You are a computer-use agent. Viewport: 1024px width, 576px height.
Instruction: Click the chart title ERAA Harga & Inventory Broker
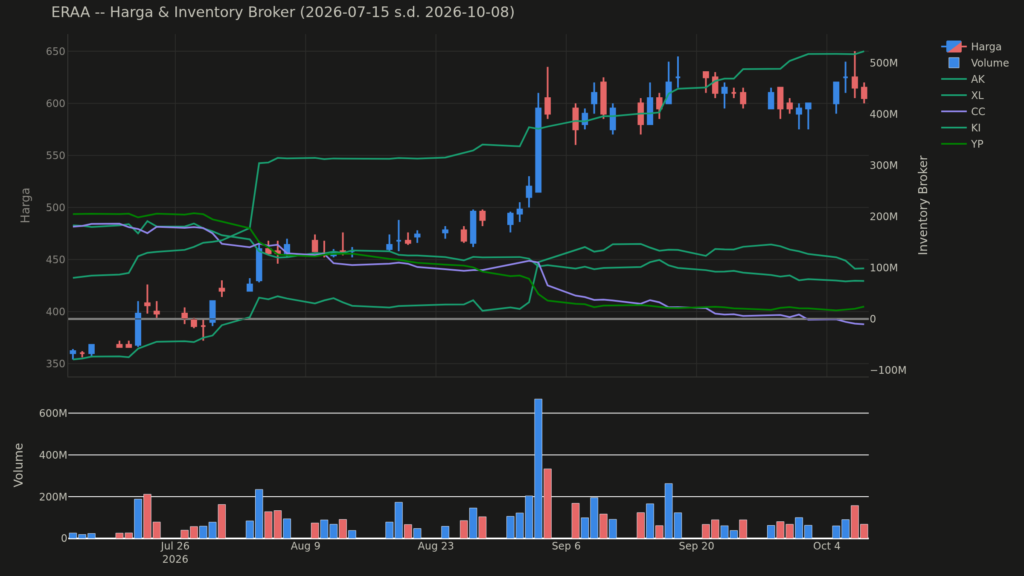pyautogui.click(x=283, y=12)
